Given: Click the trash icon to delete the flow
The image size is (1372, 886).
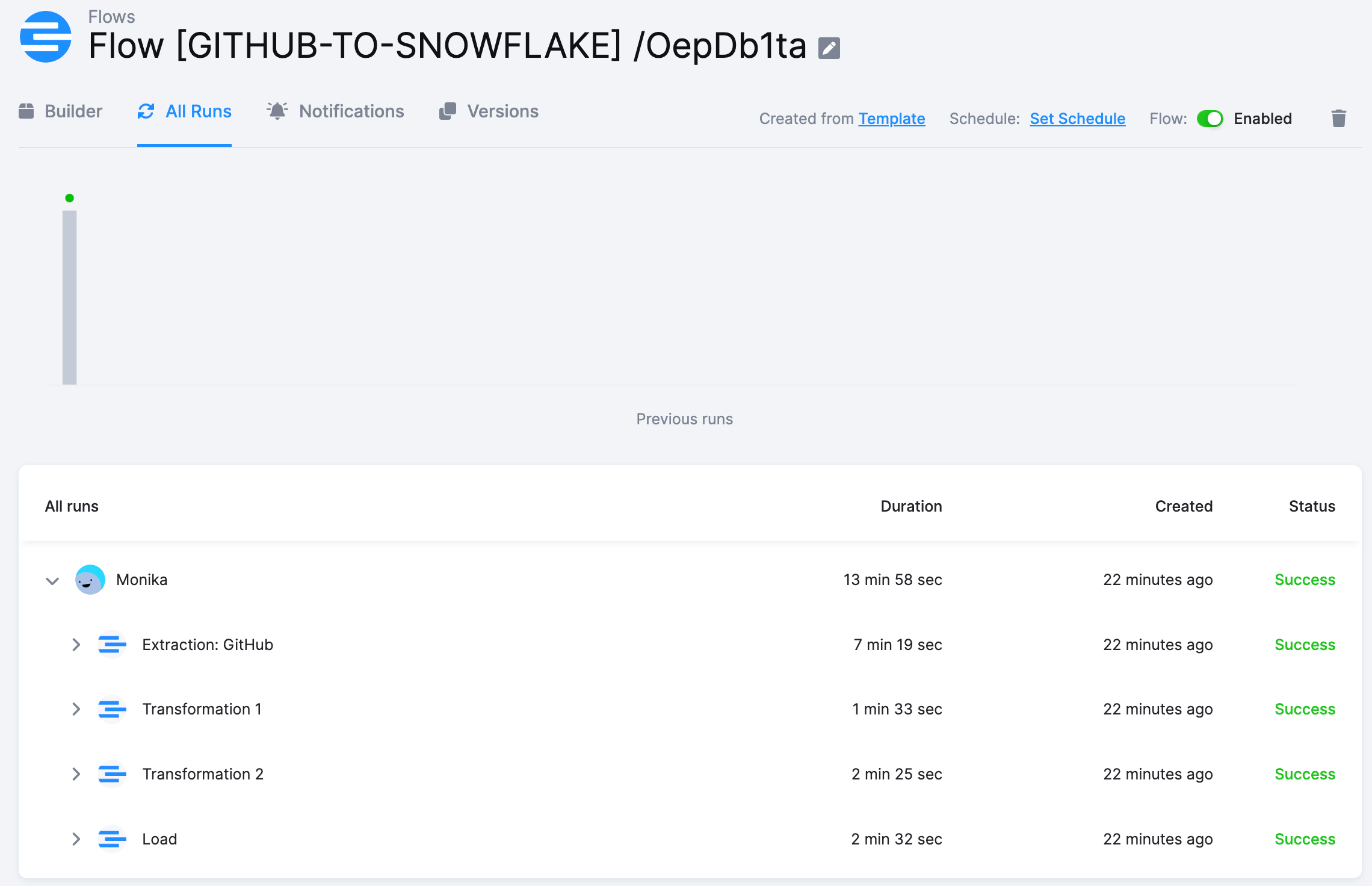Looking at the screenshot, I should [1338, 118].
